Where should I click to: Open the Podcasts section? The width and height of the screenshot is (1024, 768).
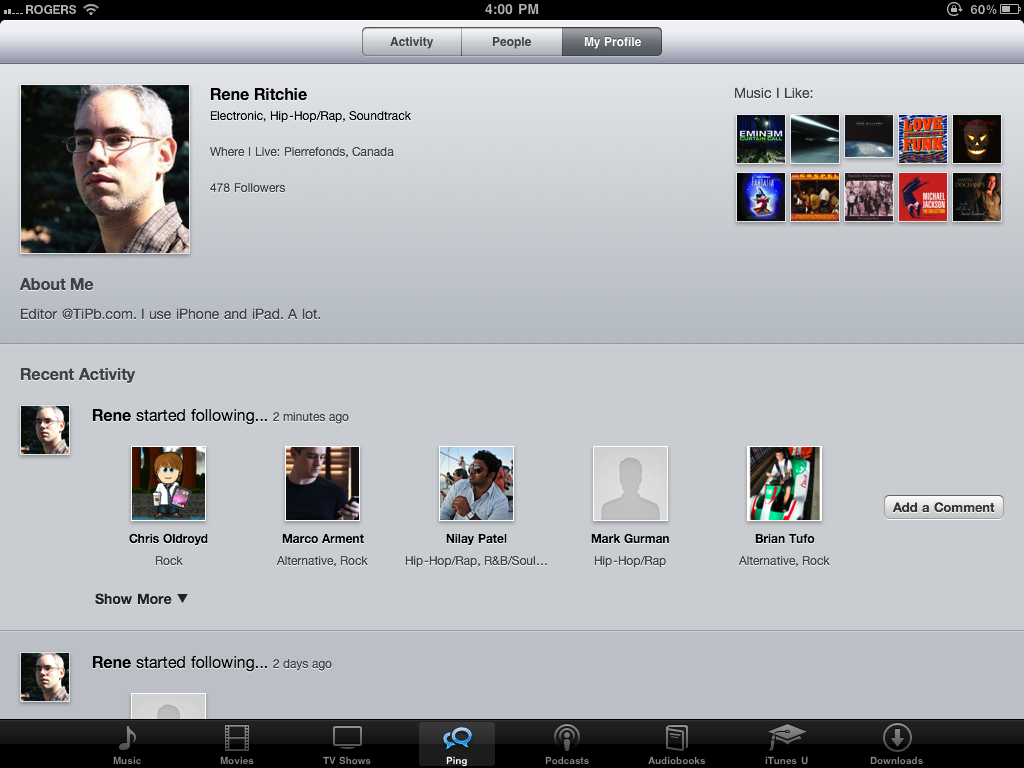tap(567, 744)
